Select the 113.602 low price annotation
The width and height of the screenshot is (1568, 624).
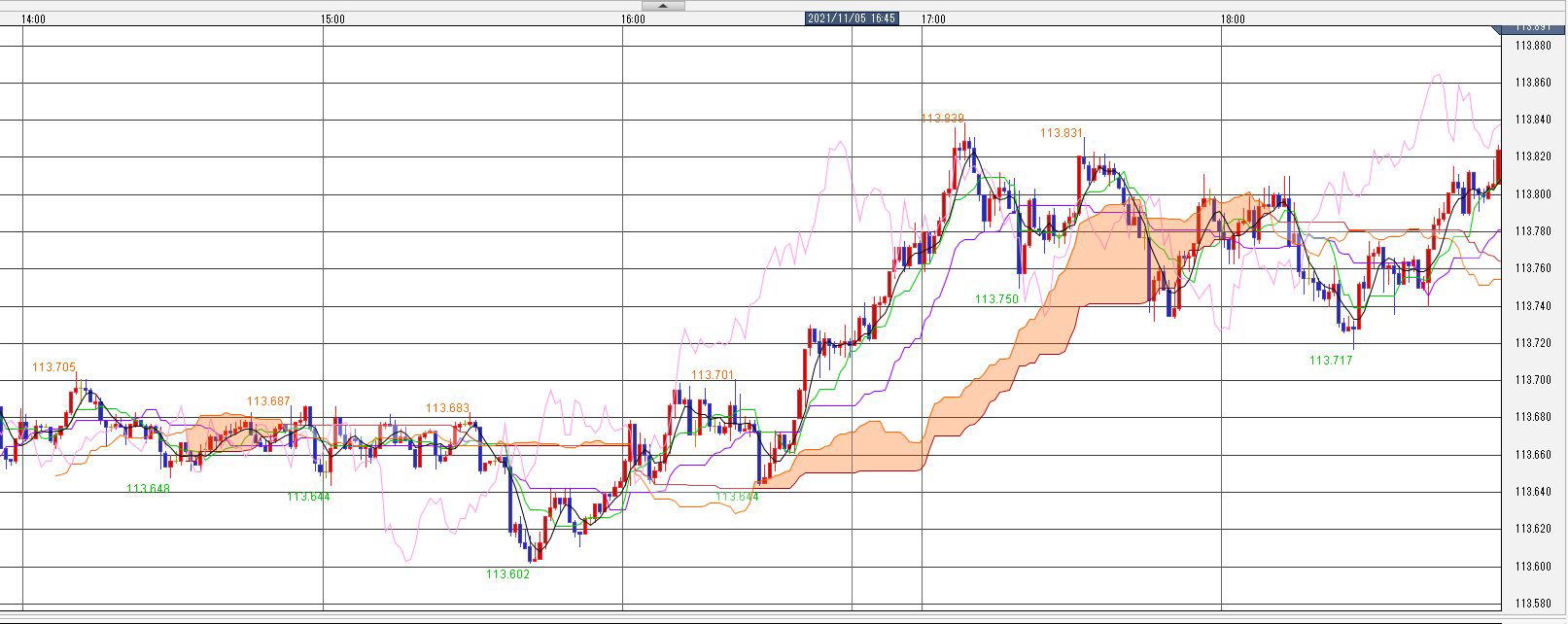(x=507, y=573)
